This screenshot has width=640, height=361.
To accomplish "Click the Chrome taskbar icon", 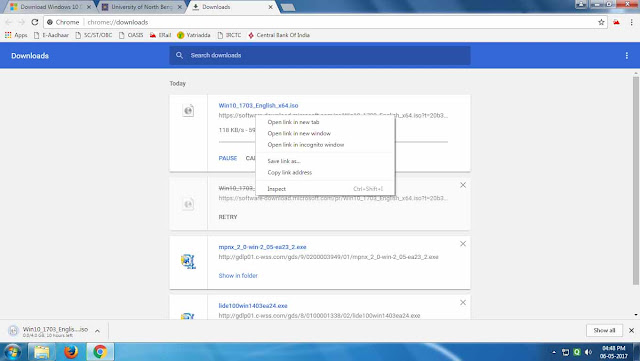I will [x=100, y=352].
